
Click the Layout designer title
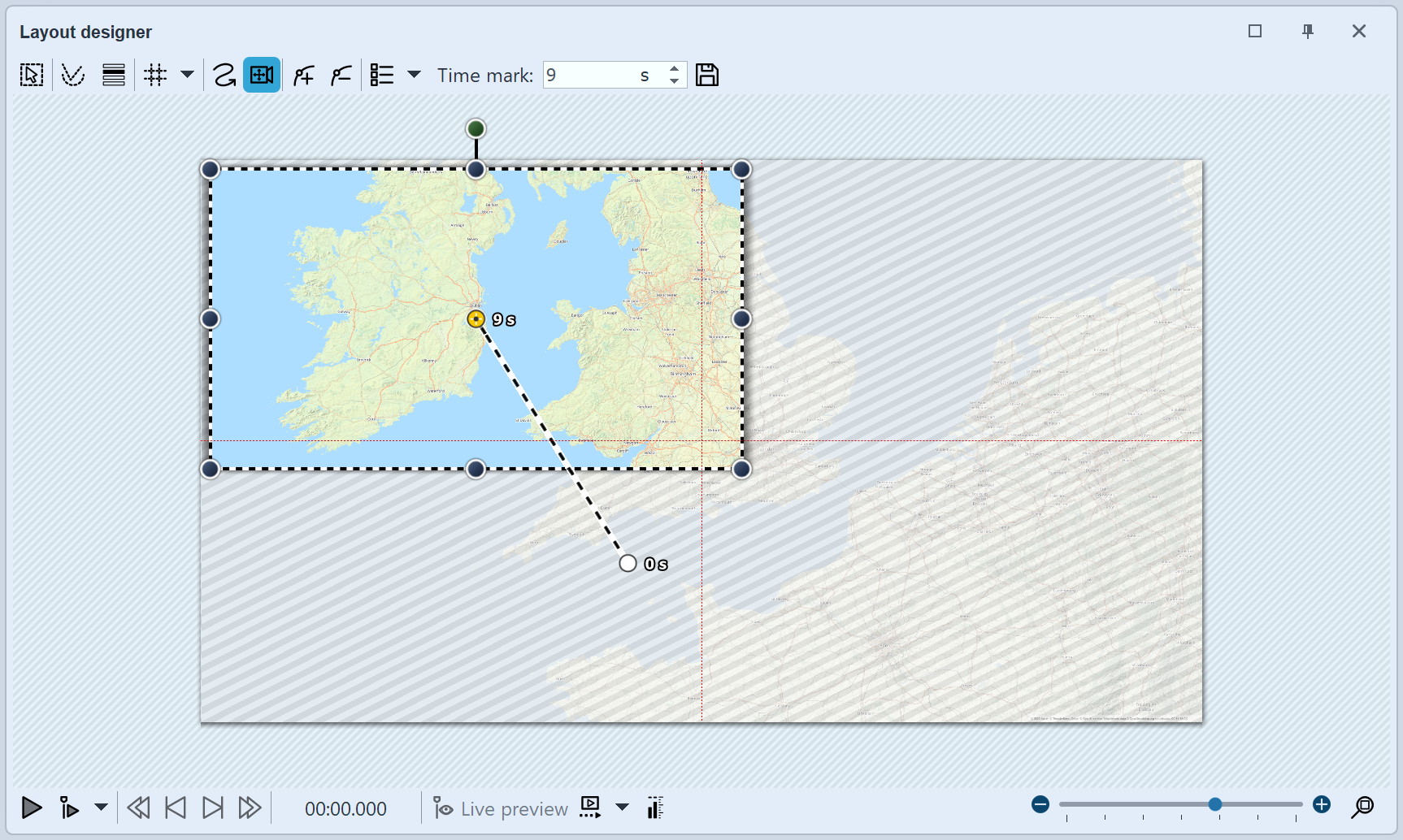85,32
